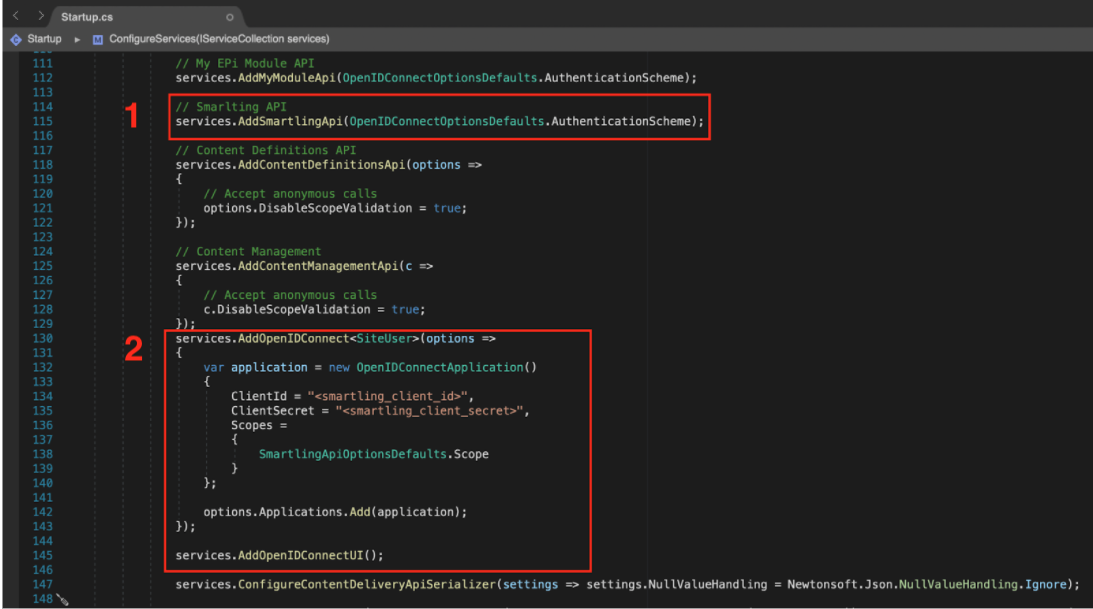Image resolution: width=1093 pixels, height=609 pixels.
Task: Go back with the left navigation arrow
Action: pyautogui.click(x=15, y=15)
